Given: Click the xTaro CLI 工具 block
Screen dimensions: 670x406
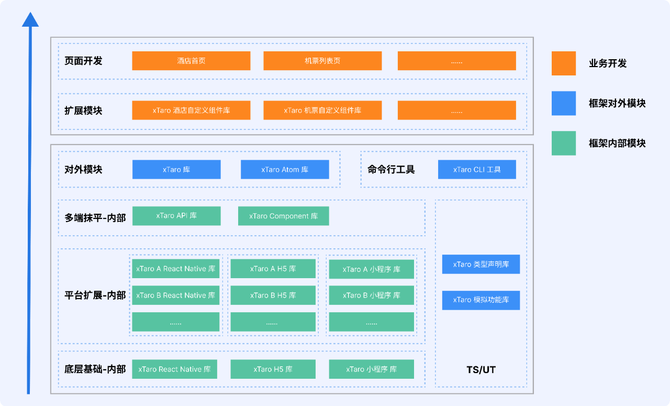Looking at the screenshot, I should click(477, 170).
